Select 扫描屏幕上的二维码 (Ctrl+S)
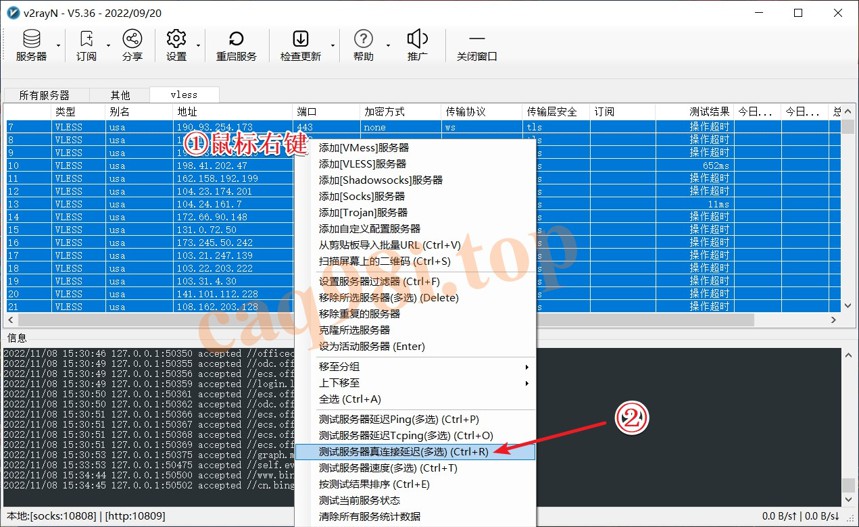Screen dimensions: 859x527 pos(415,261)
